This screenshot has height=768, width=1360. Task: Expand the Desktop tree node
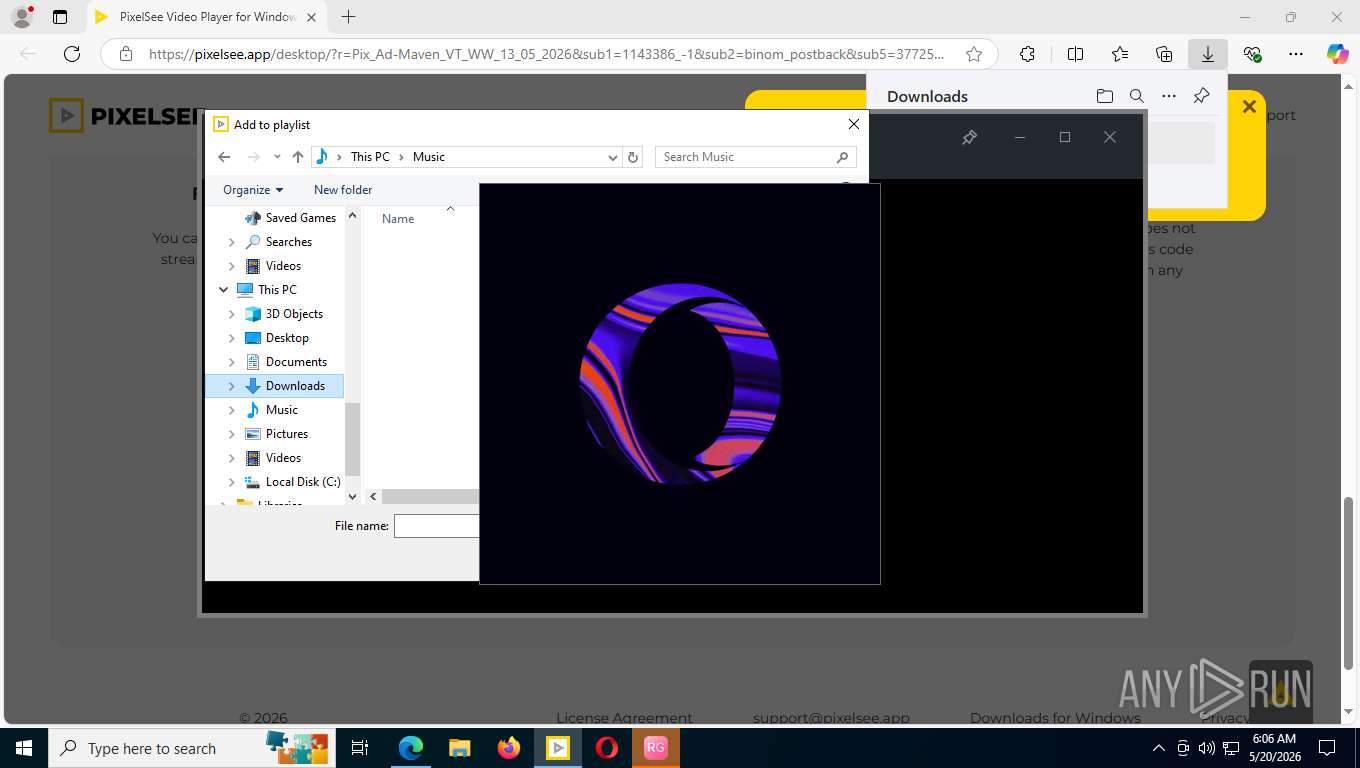(232, 338)
